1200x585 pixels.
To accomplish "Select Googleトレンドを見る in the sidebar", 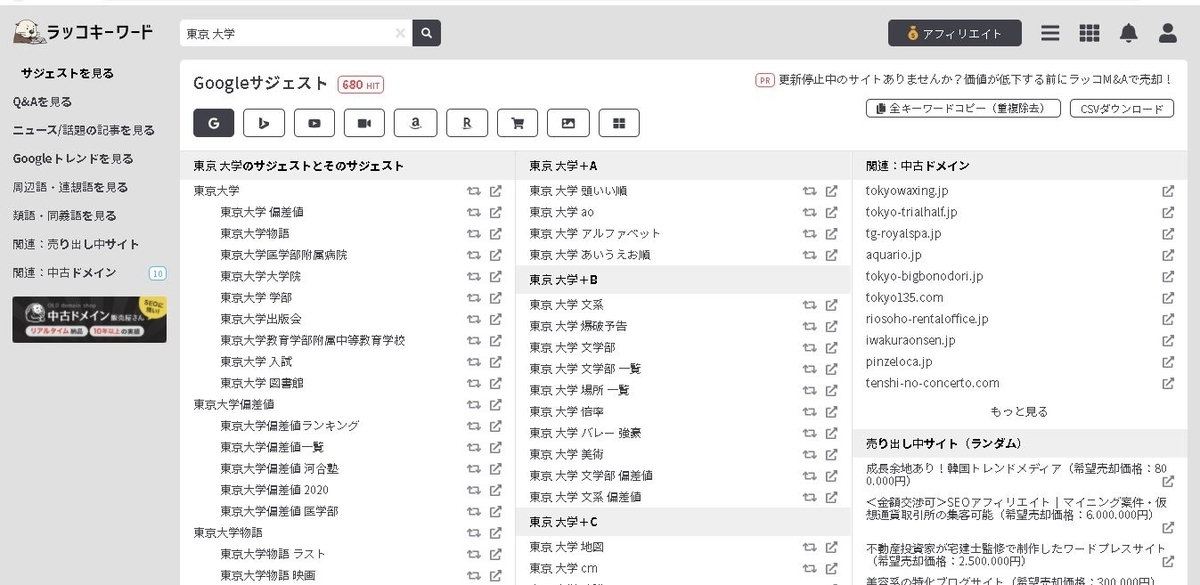I will coord(73,158).
